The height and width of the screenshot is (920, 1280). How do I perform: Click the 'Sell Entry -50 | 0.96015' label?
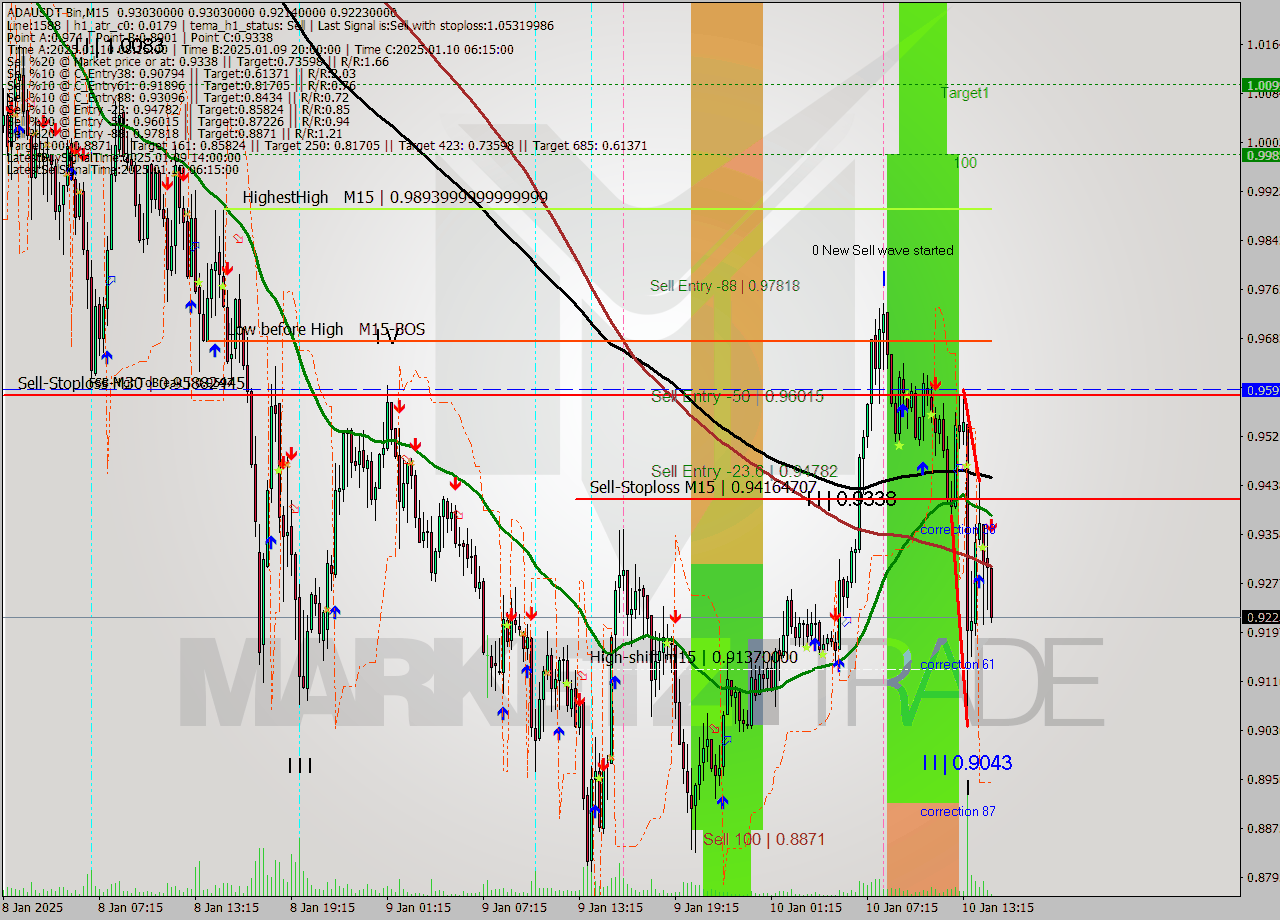click(x=737, y=396)
